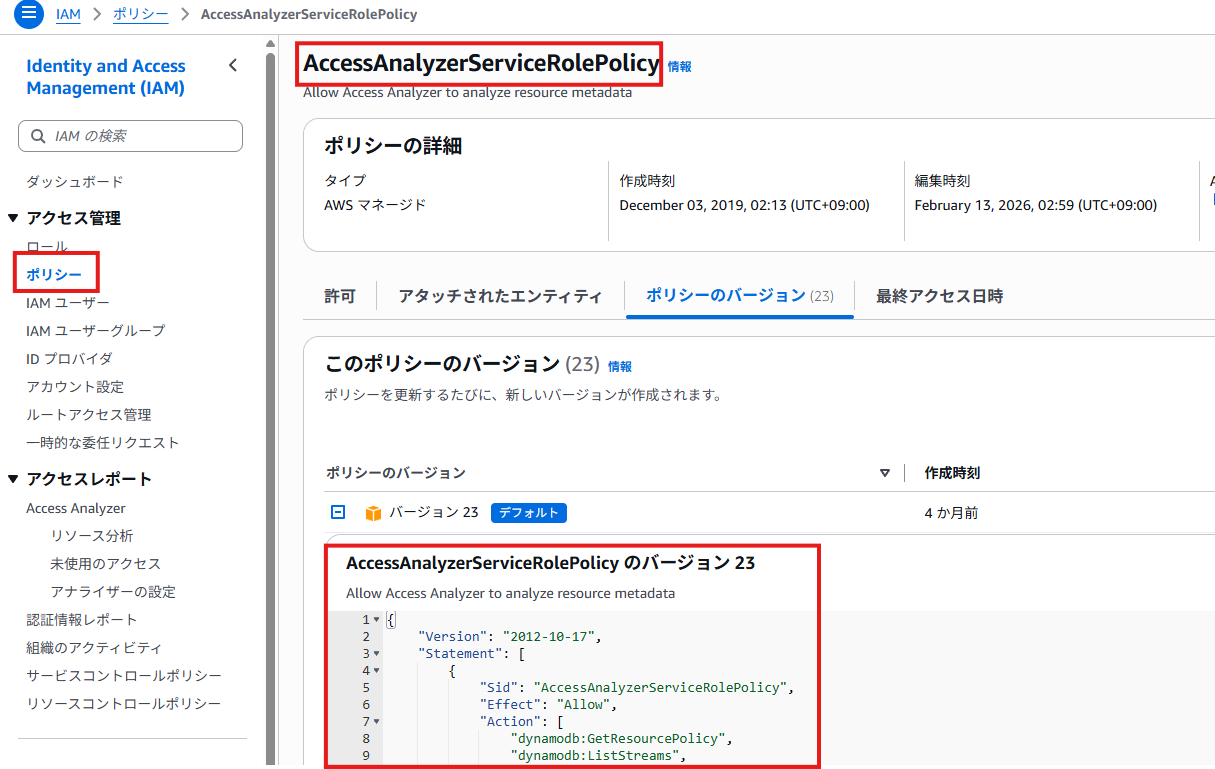Switch to アタッチされたエンティティ tab
Viewport: 1215px width, 769px height.
click(500, 296)
